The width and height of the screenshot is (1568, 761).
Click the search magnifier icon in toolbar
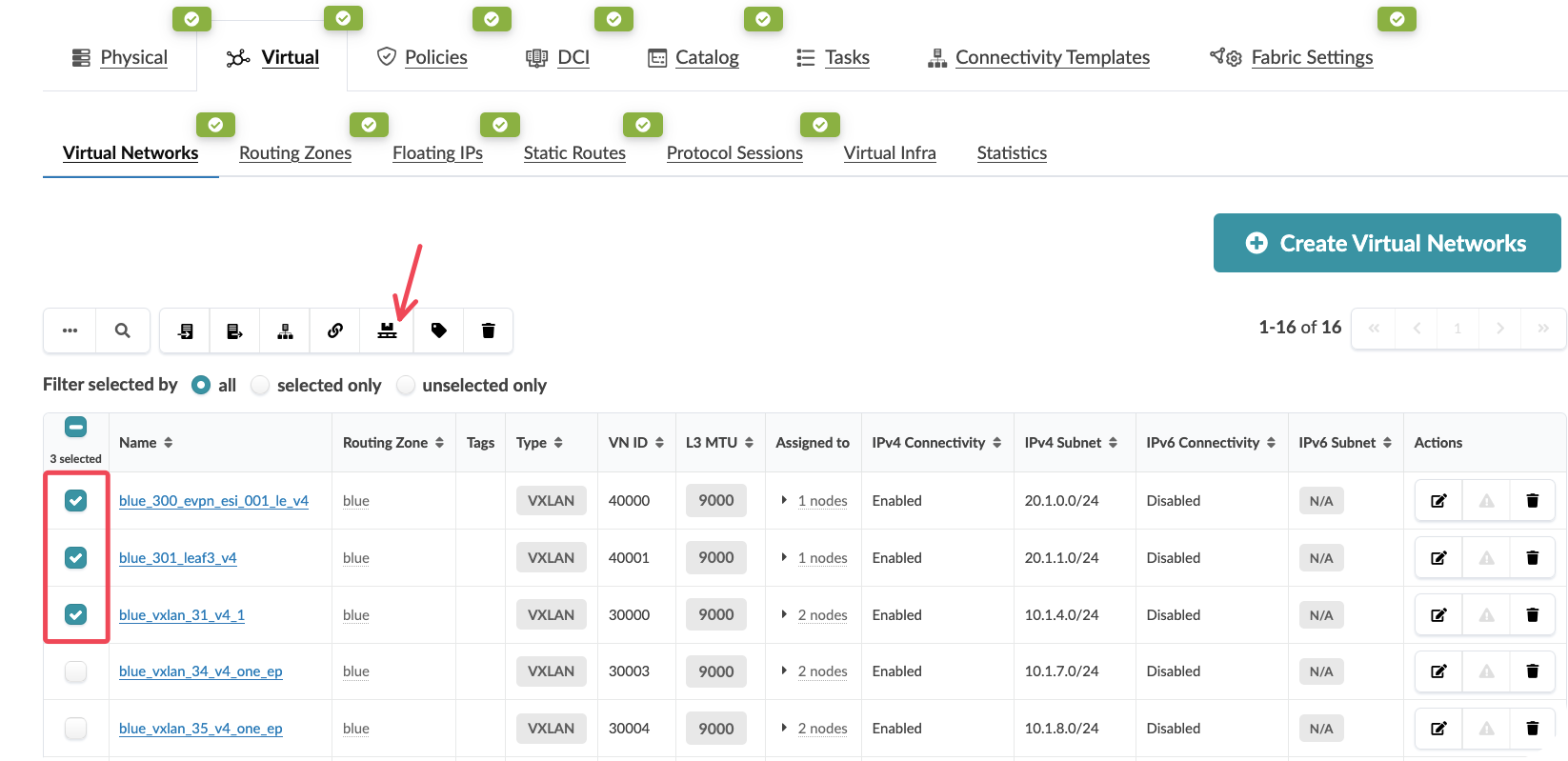tap(122, 330)
